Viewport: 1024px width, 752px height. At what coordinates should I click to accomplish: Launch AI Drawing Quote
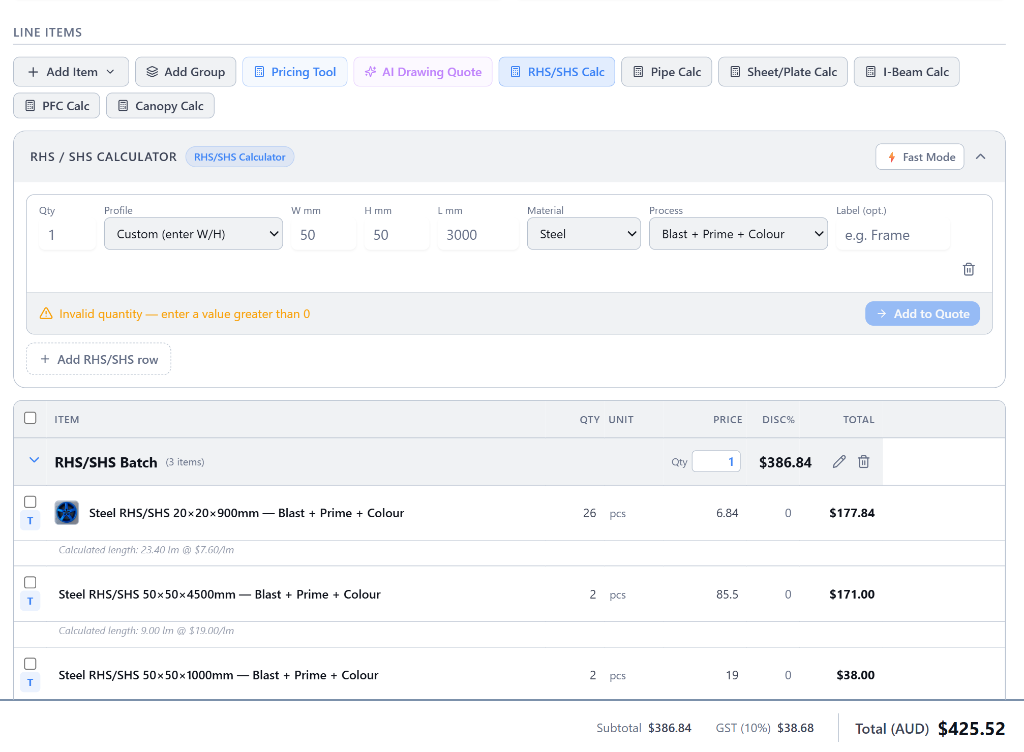tap(423, 72)
